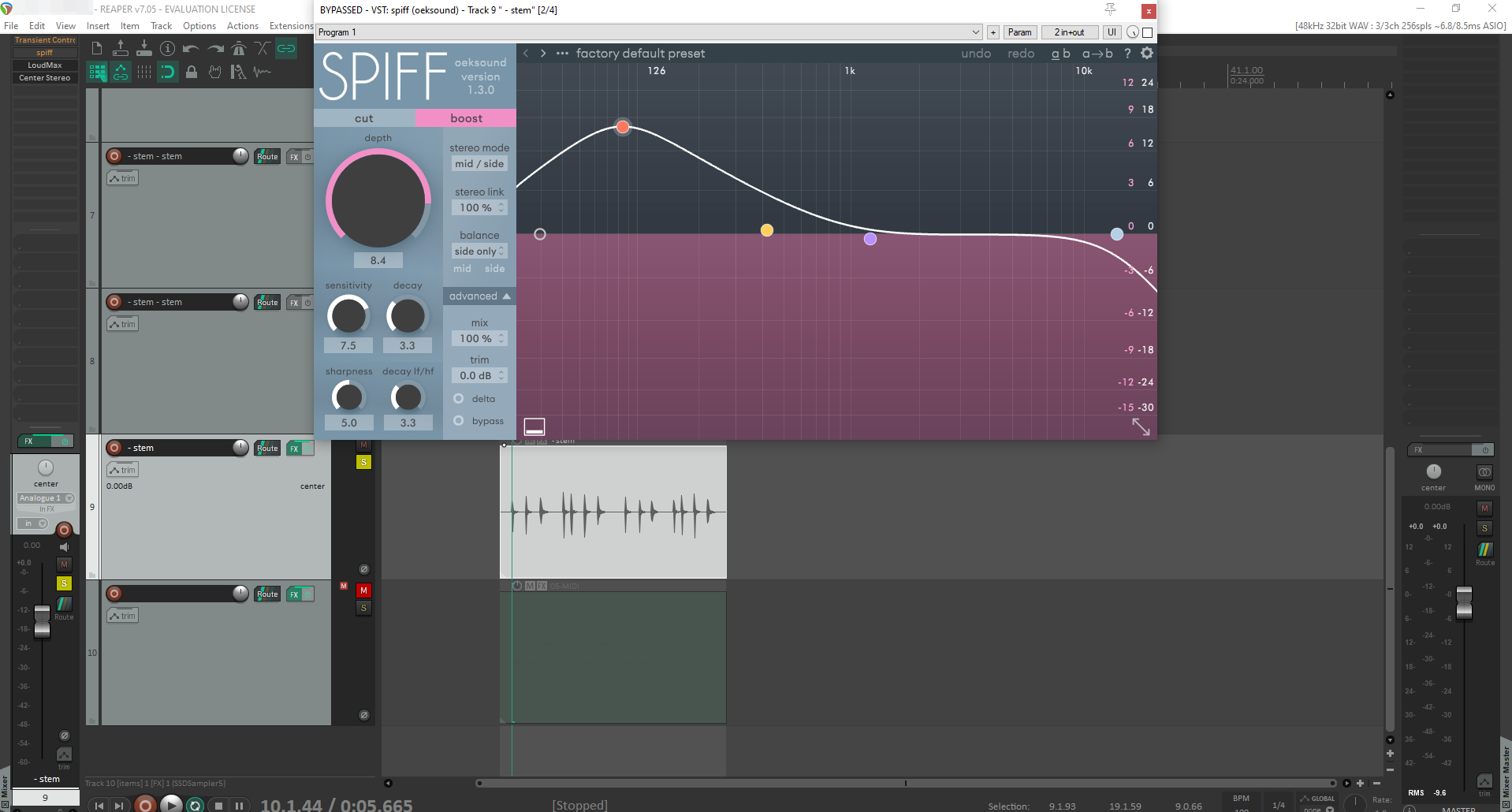Open Spiff preset options ellipsis
The width and height of the screenshot is (1512, 812).
click(562, 54)
